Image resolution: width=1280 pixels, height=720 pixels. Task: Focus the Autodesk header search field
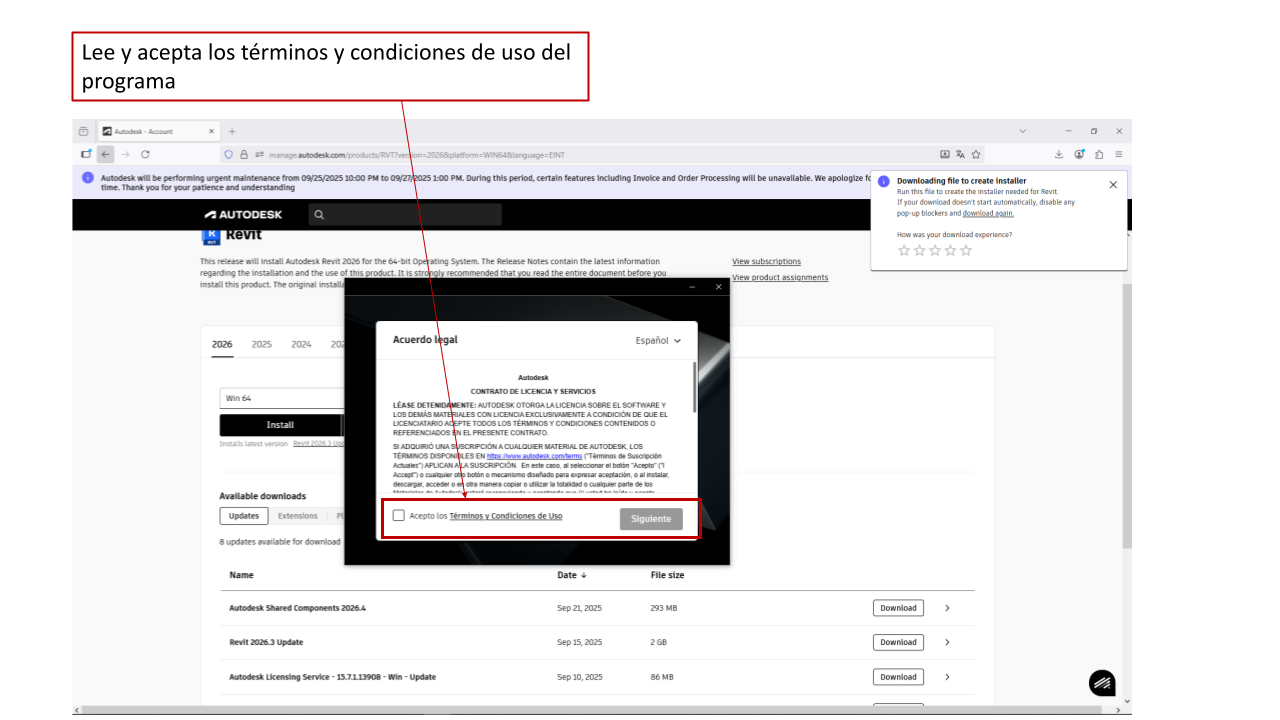point(405,214)
